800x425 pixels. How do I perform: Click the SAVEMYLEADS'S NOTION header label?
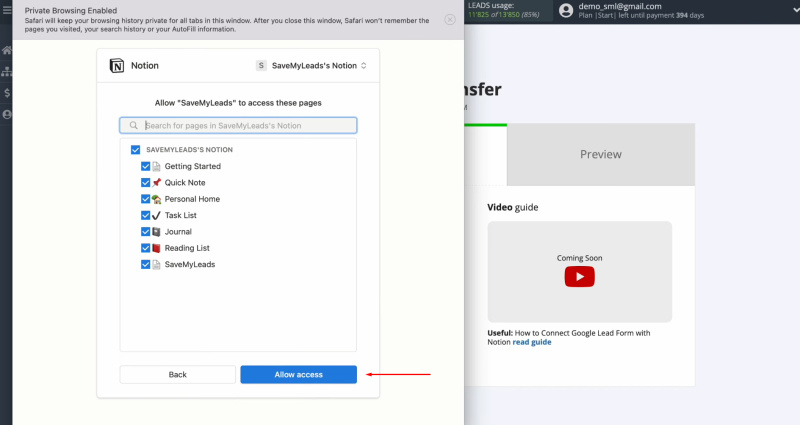[189, 149]
